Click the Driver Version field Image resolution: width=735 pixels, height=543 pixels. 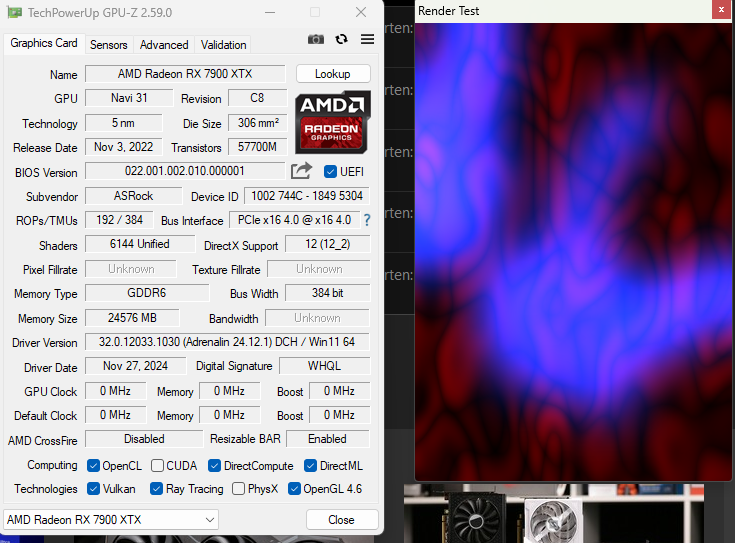pyautogui.click(x=227, y=342)
